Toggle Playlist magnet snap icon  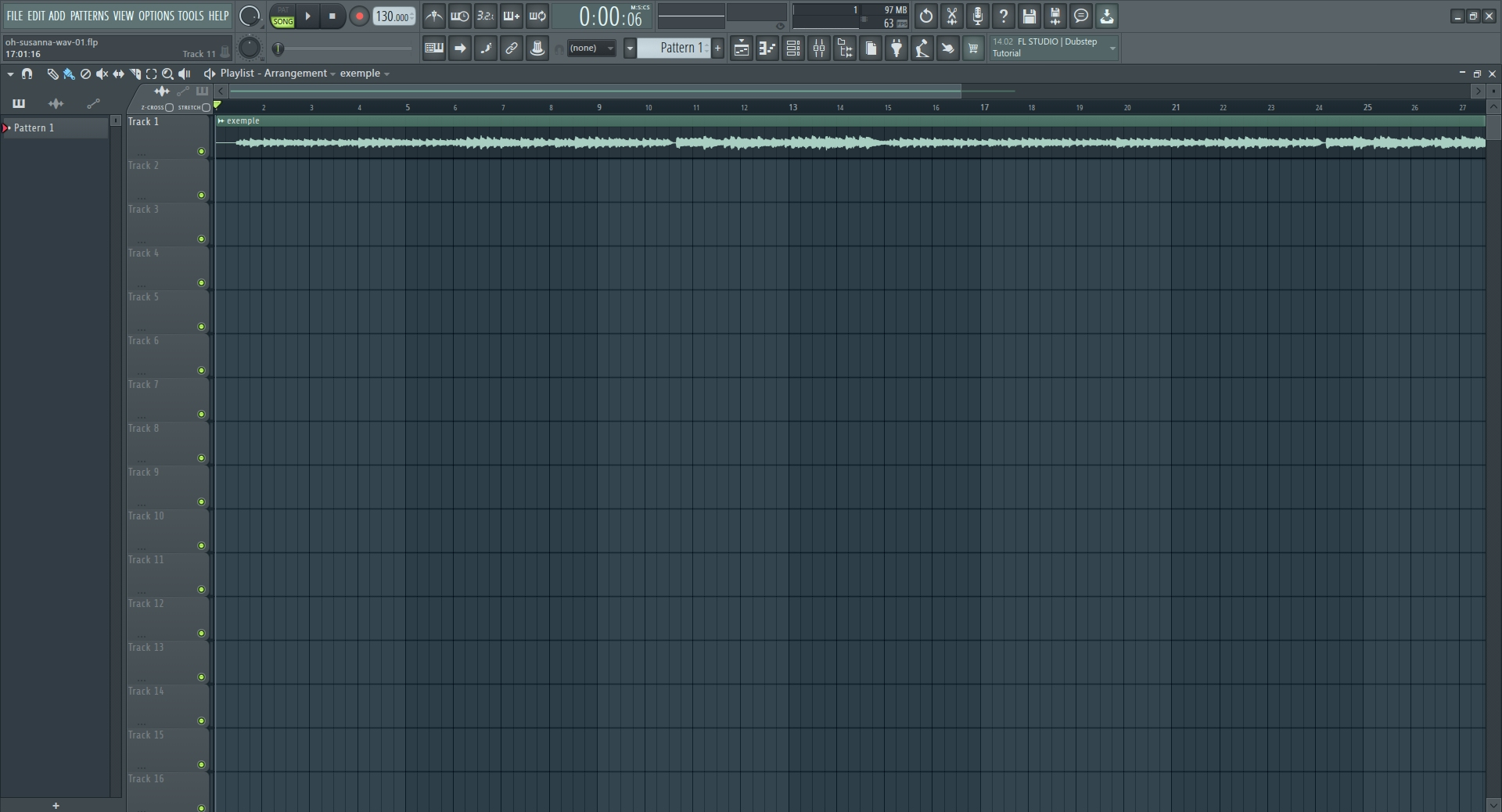tap(27, 74)
